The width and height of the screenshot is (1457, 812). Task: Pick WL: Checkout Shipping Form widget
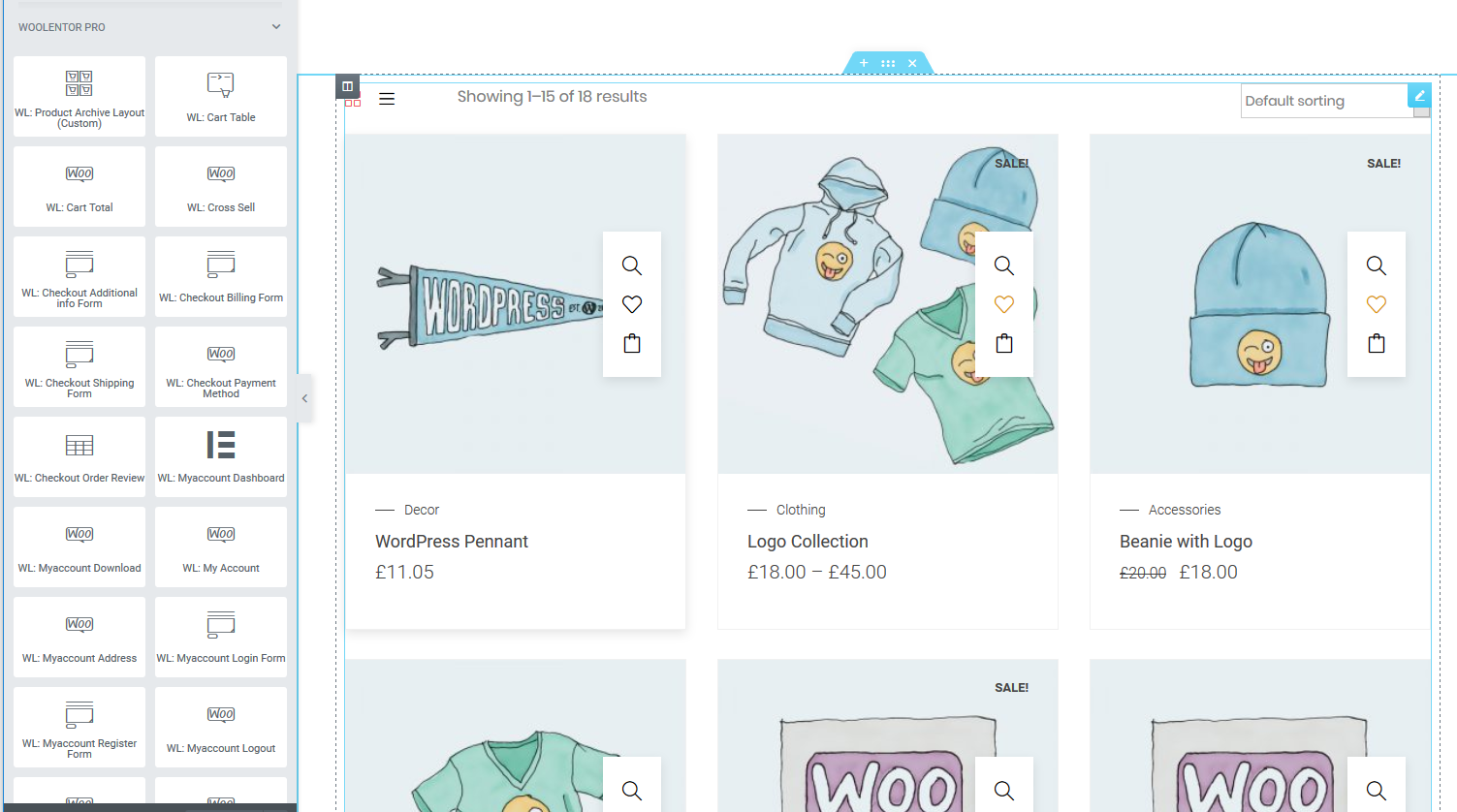[x=79, y=366]
